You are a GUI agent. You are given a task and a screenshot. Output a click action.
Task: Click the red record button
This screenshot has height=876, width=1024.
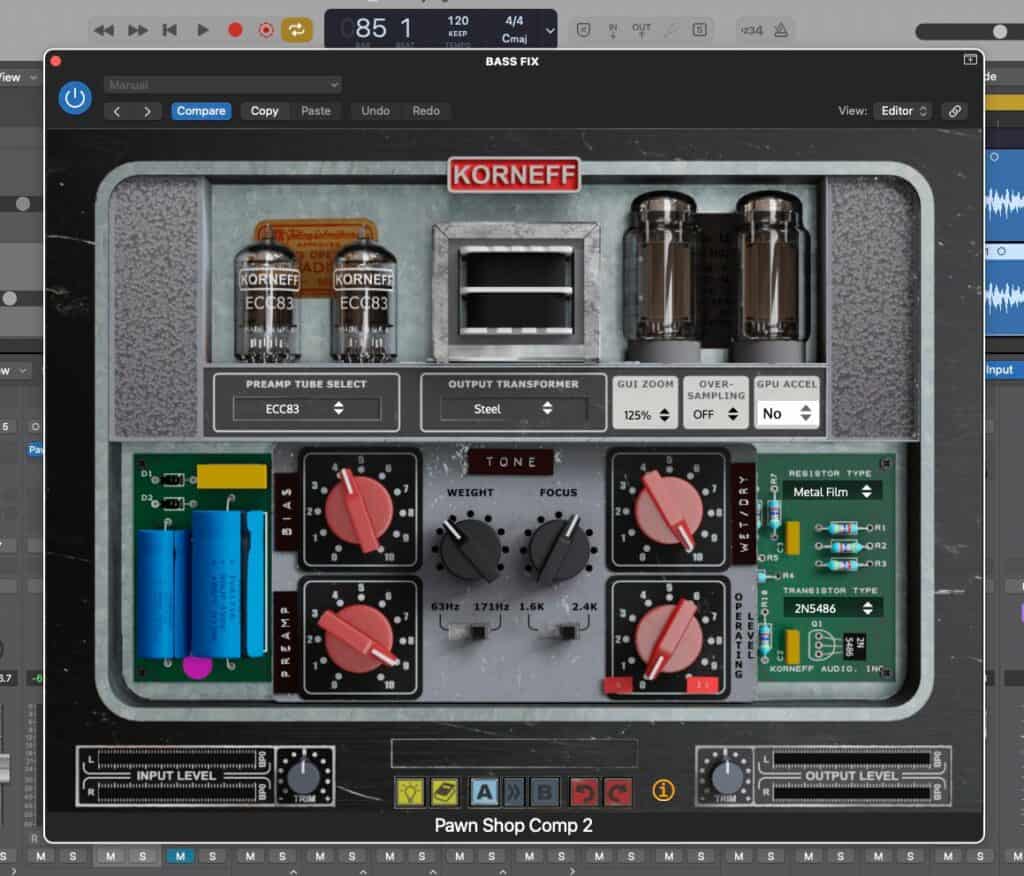[x=235, y=30]
